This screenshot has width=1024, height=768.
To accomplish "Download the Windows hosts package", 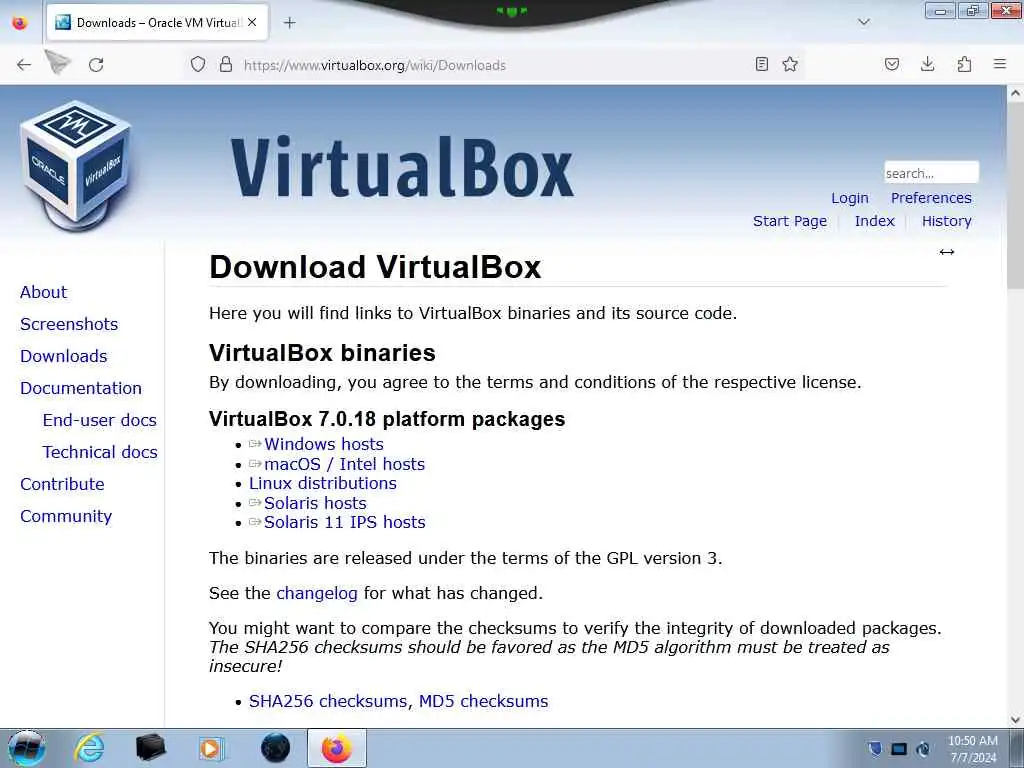I will point(323,444).
